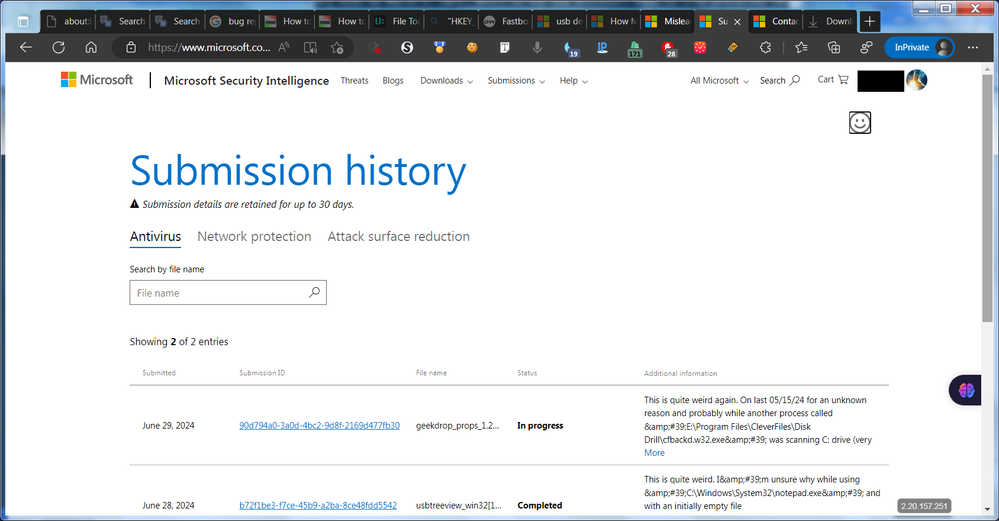Click the search magnifier in File name box
Viewport: 999px width, 521px height.
314,292
